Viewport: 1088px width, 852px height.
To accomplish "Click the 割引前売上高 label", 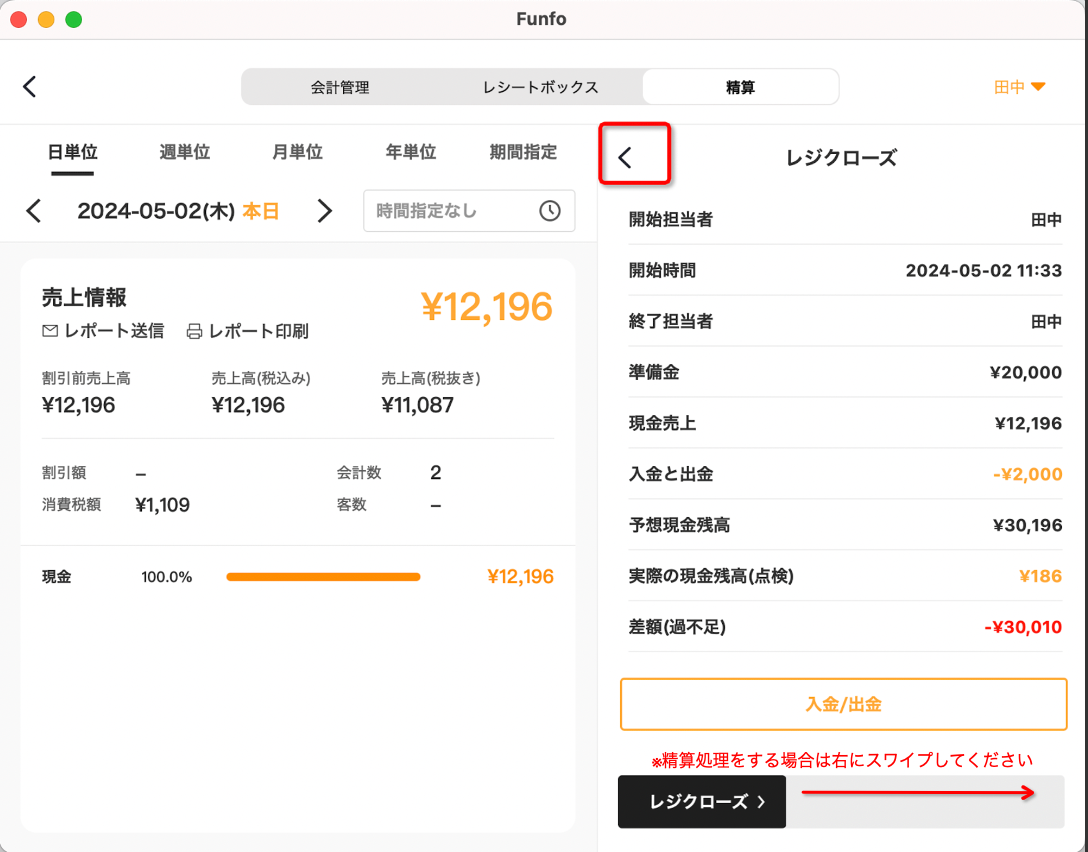I will pos(86,379).
